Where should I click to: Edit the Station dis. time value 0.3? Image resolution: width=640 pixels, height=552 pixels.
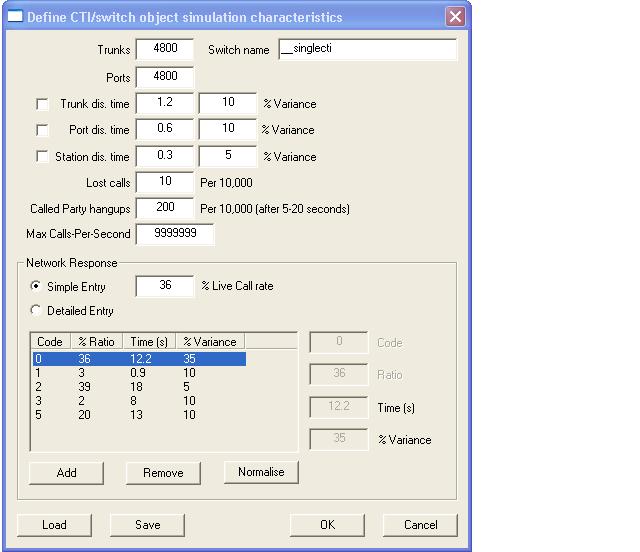coord(165,156)
